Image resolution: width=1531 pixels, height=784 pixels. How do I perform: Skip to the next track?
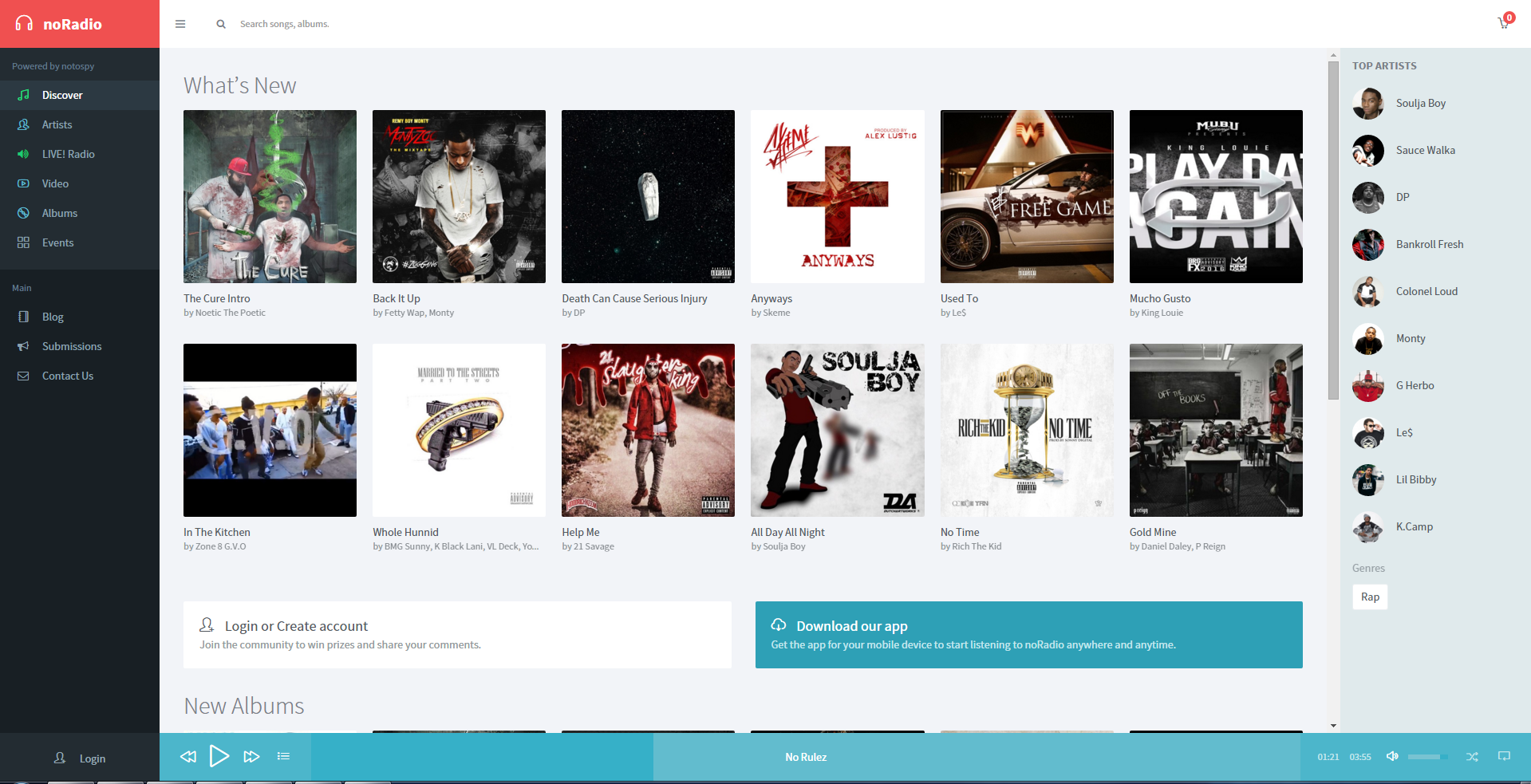coord(251,756)
